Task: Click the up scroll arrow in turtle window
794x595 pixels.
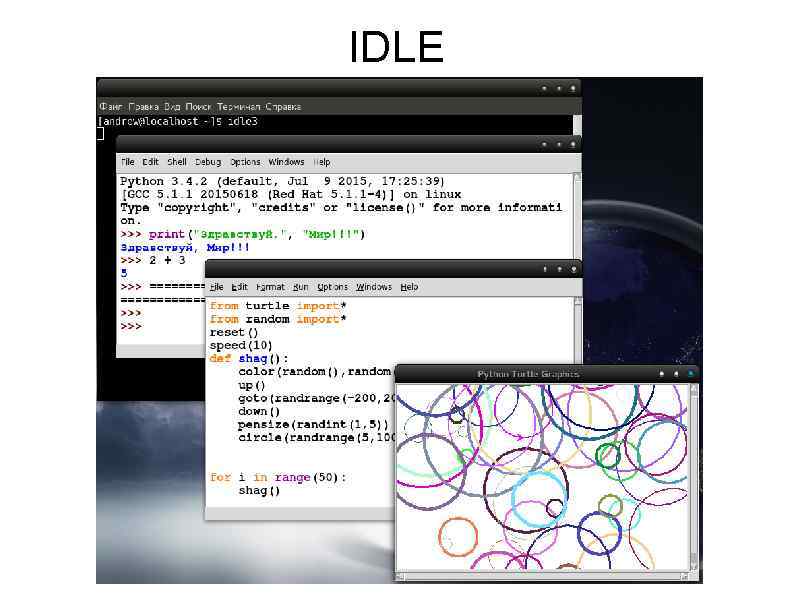Action: [694, 388]
